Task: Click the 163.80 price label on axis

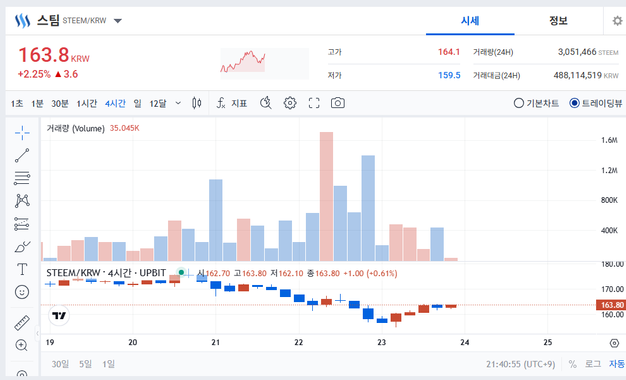Action: 610,305
